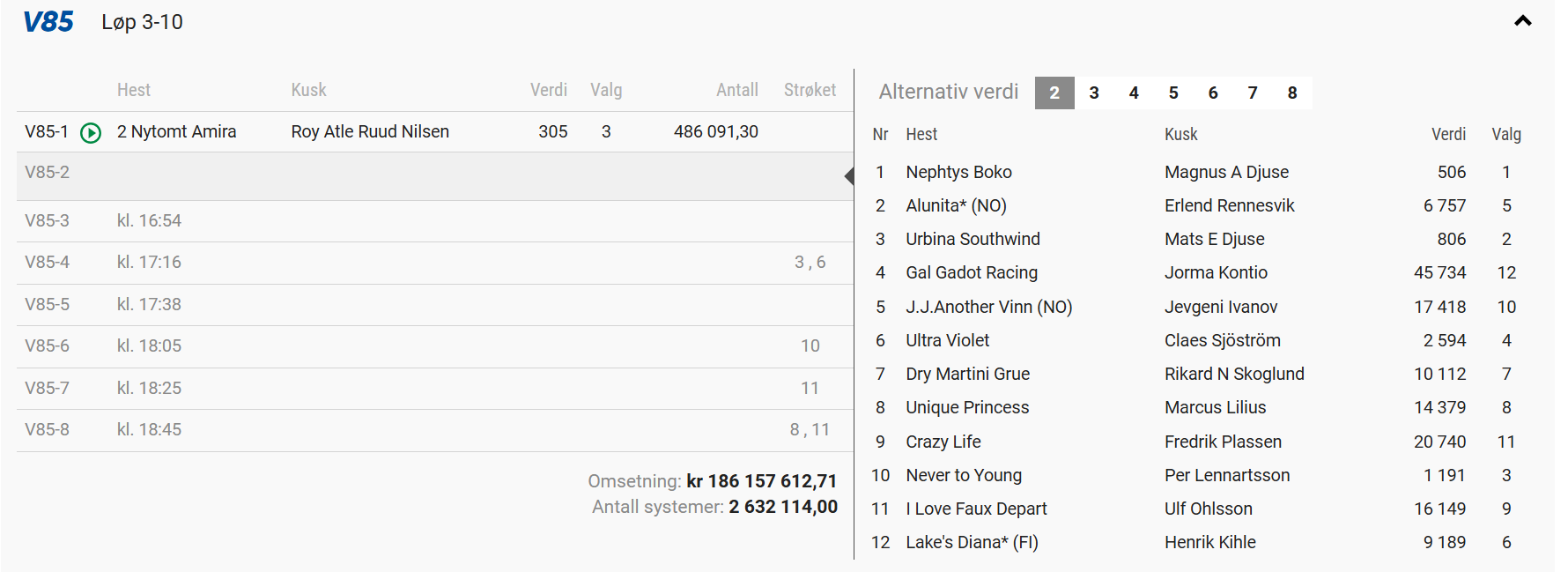Click the Strøket column header
This screenshot has height=572, width=1568.
pyautogui.click(x=810, y=90)
